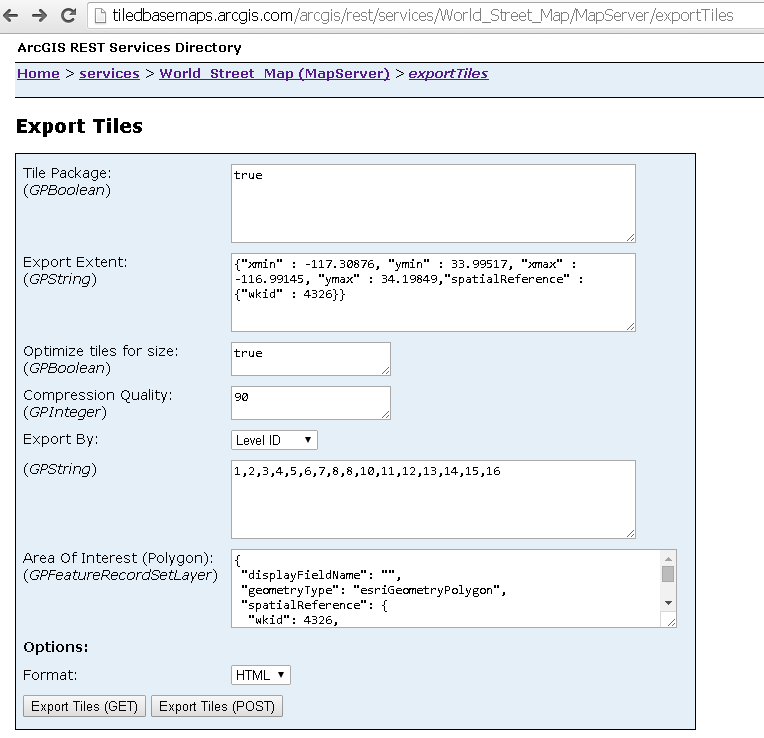Open the services breadcrumb link

click(x=109, y=74)
